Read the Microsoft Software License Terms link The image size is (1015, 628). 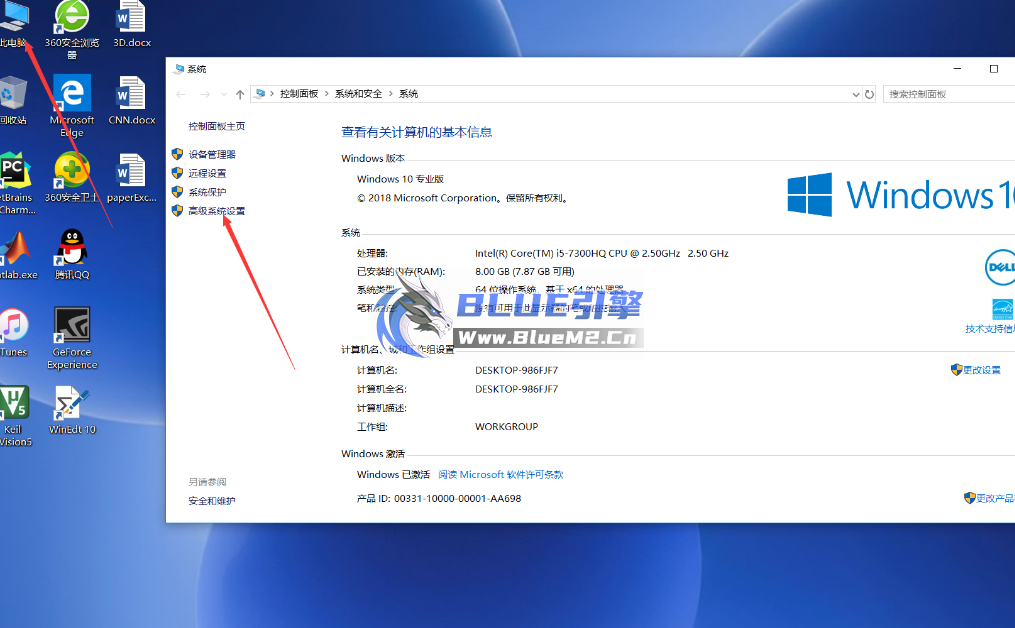[500, 475]
